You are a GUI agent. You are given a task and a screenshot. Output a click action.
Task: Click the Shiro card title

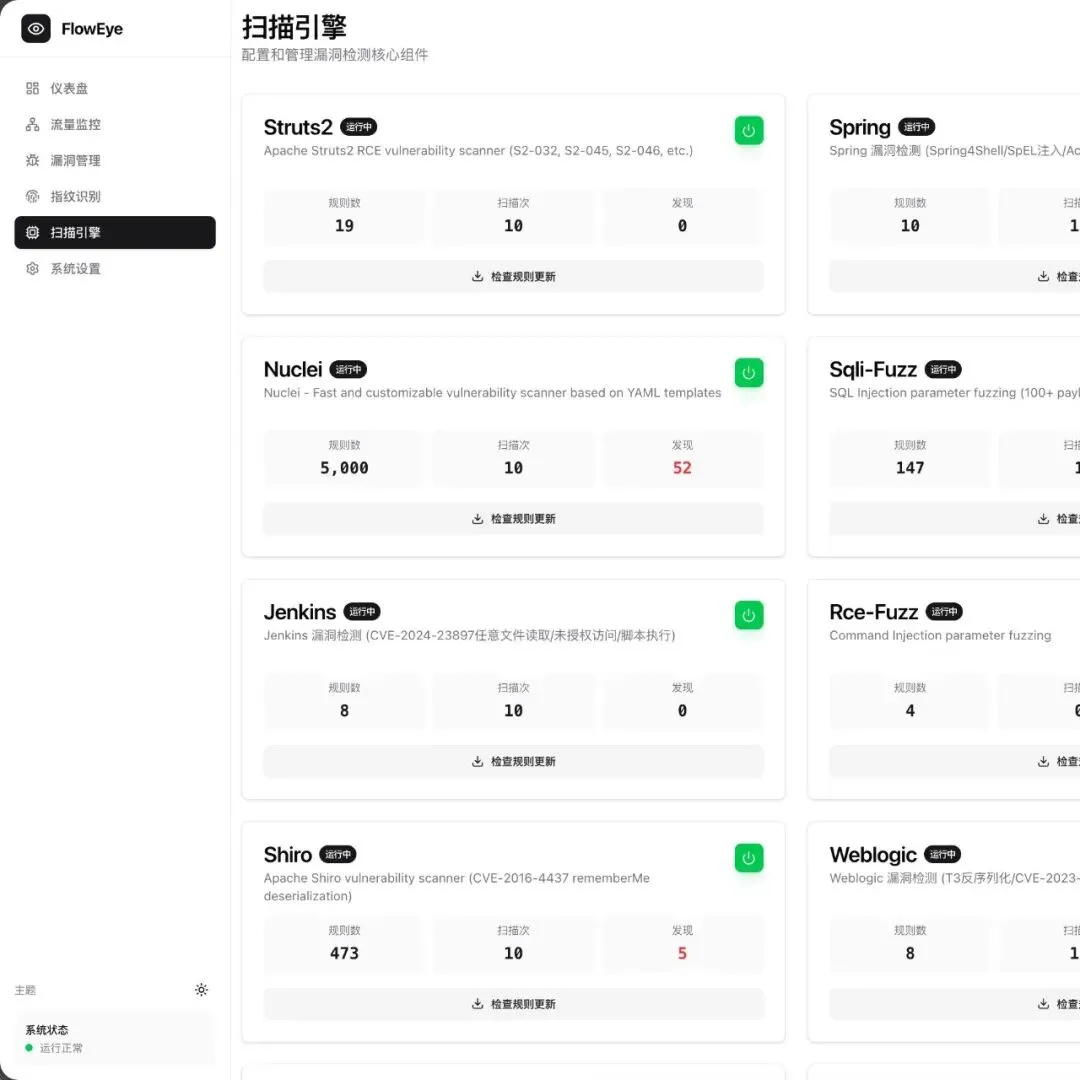(288, 855)
